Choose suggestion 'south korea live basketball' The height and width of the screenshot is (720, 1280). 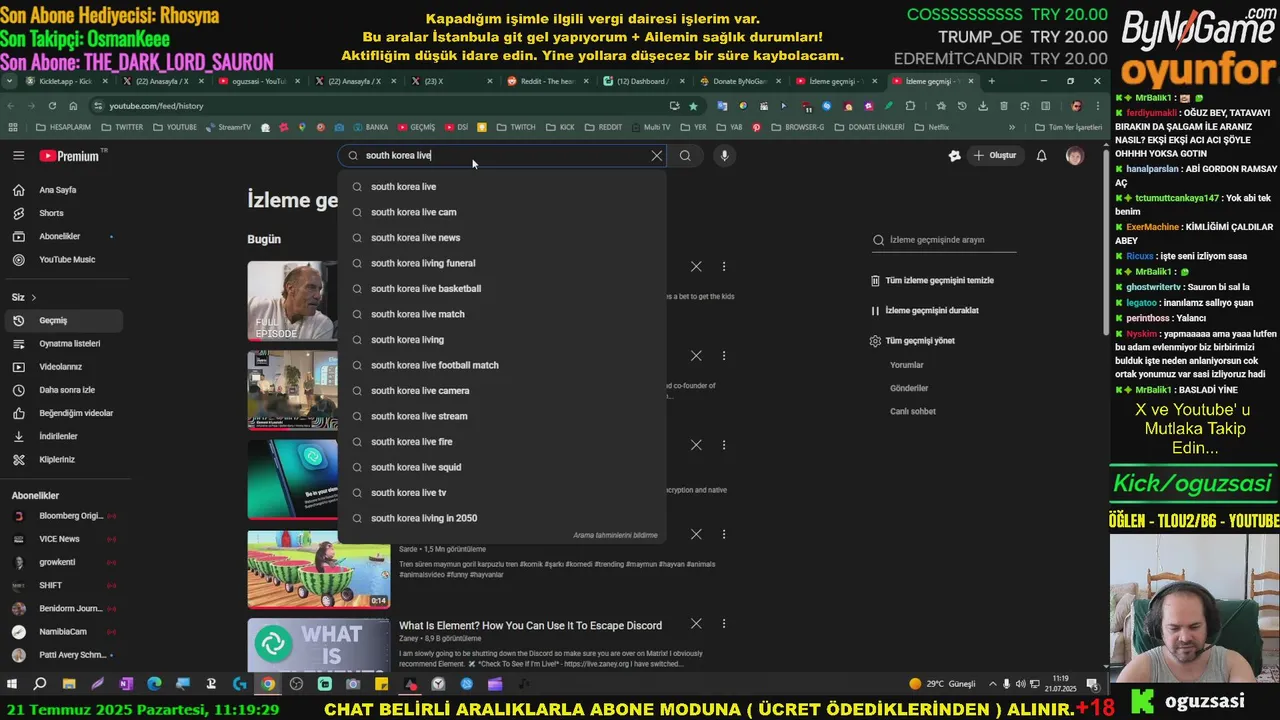[502, 288]
